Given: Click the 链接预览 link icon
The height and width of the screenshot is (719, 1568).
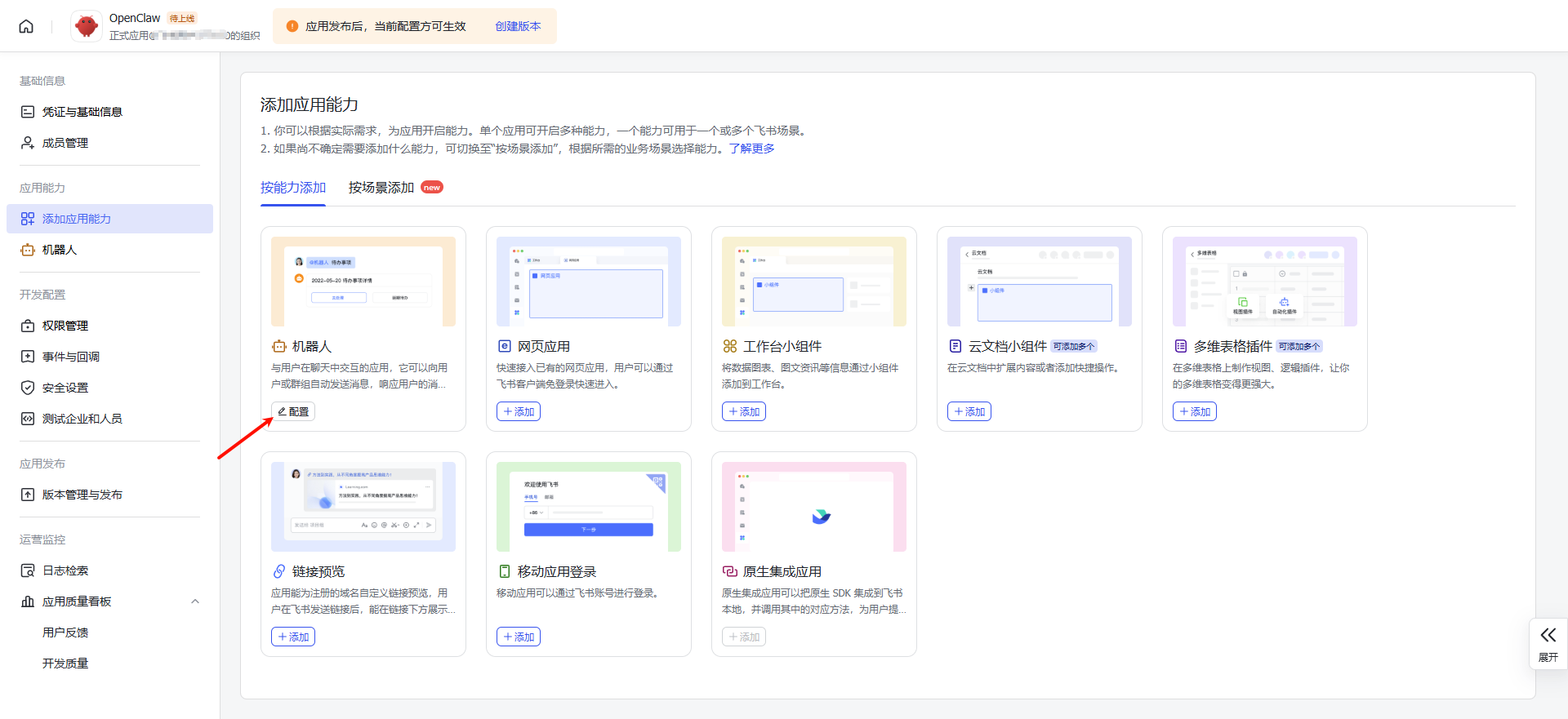Looking at the screenshot, I should click(x=279, y=571).
